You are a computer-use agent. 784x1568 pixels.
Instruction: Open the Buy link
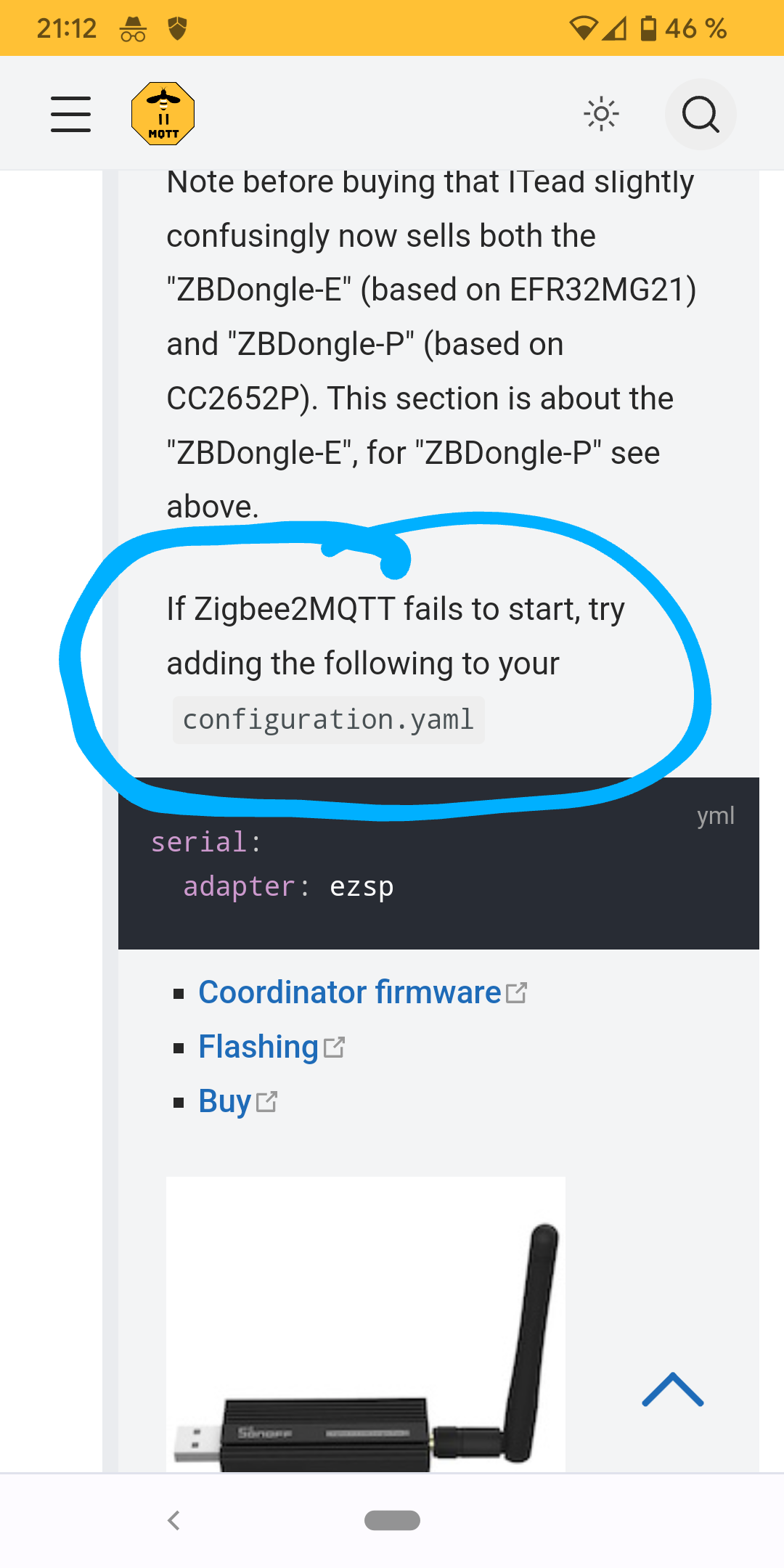click(225, 1101)
